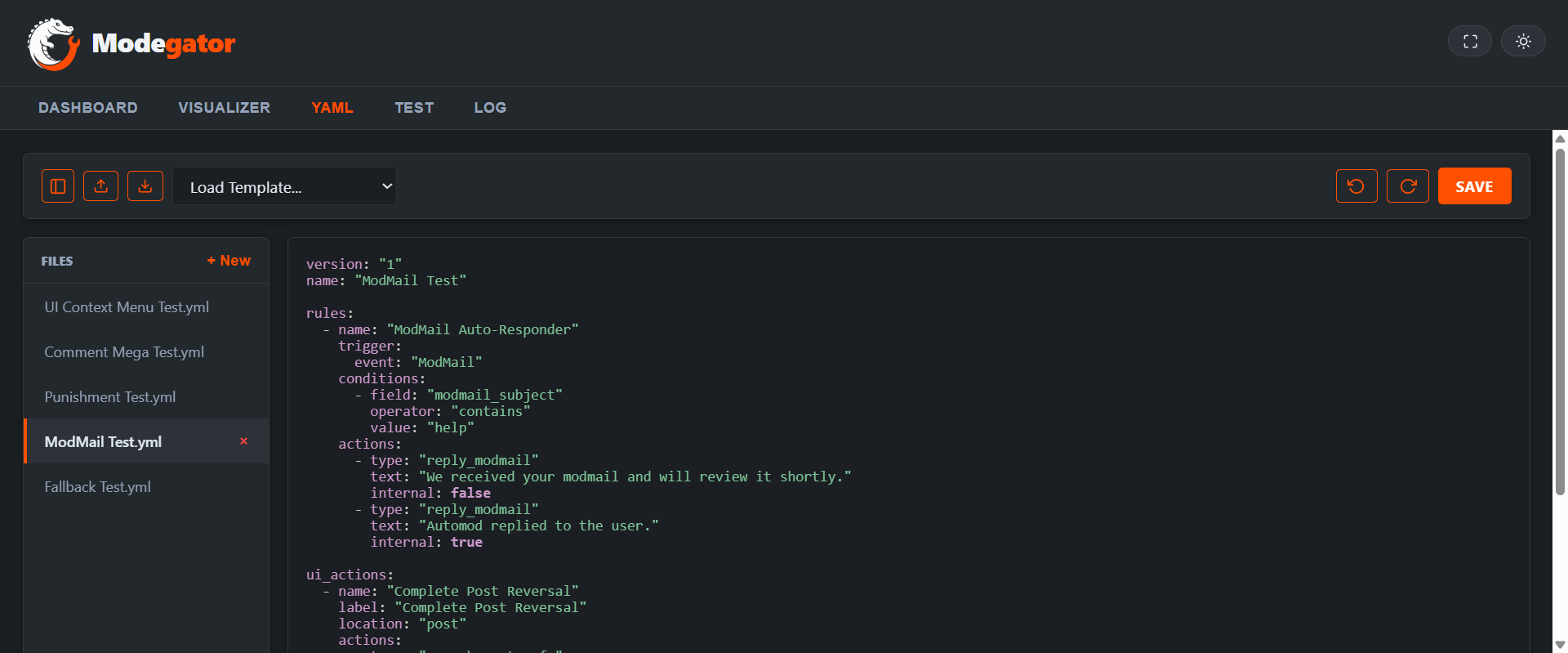Open Punishment Test.yml file
Screen dimensions: 1568x653
pos(146,397)
